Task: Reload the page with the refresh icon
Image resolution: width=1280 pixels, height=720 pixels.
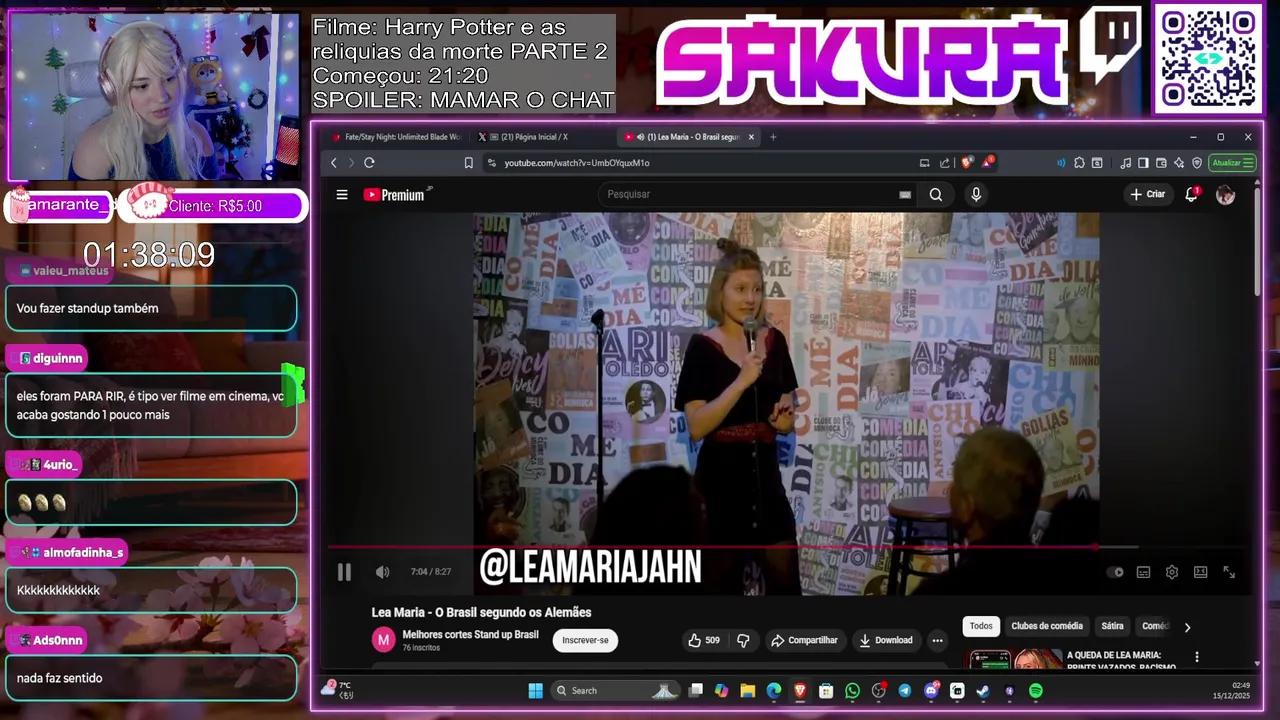Action: point(369,163)
